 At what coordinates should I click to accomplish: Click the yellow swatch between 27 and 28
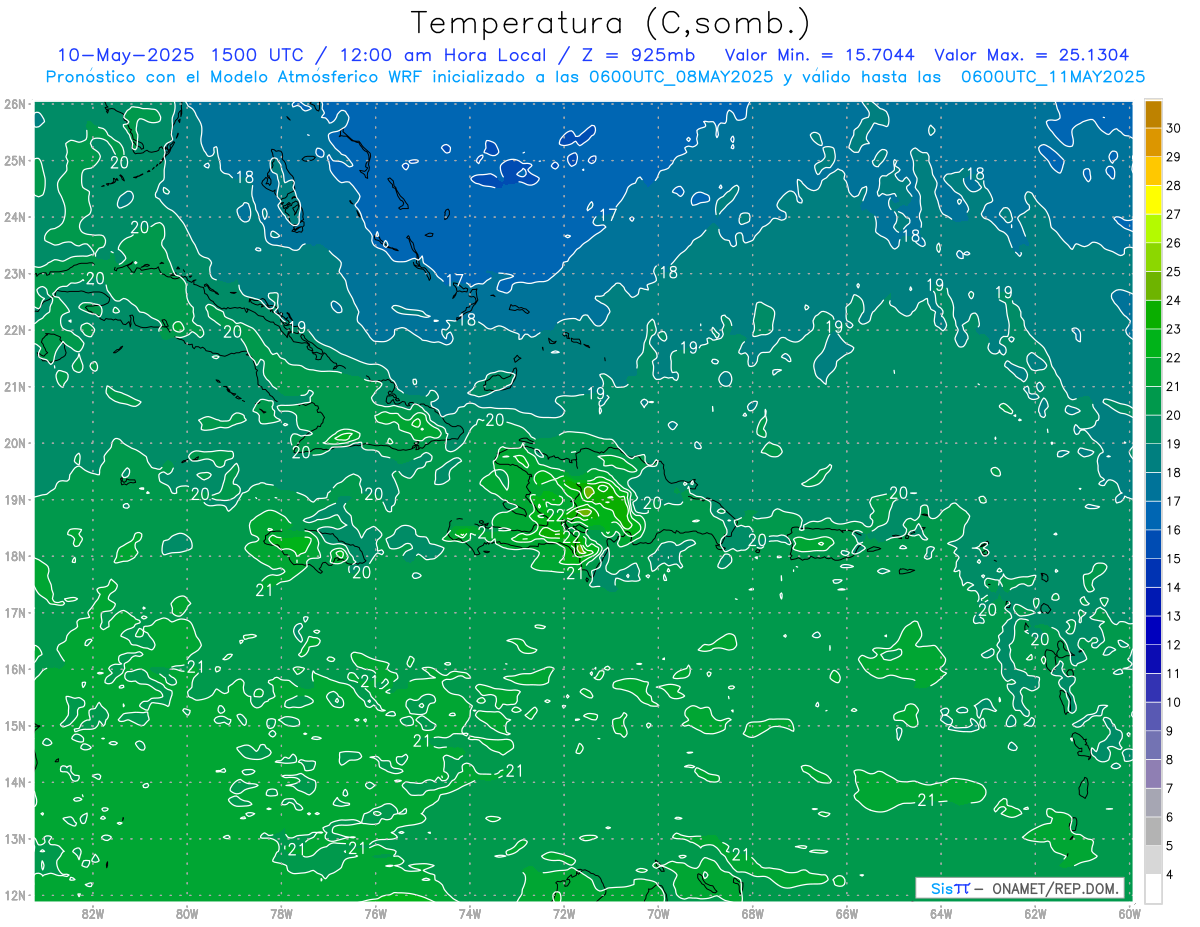click(x=1153, y=200)
